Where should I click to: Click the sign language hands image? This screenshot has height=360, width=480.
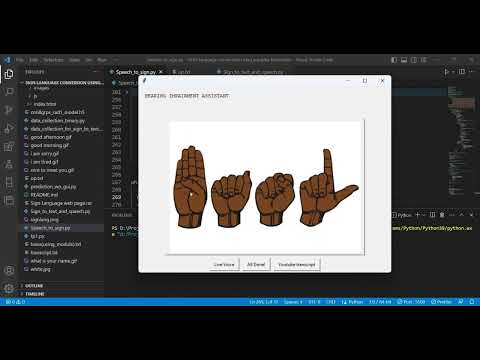[x=266, y=188]
